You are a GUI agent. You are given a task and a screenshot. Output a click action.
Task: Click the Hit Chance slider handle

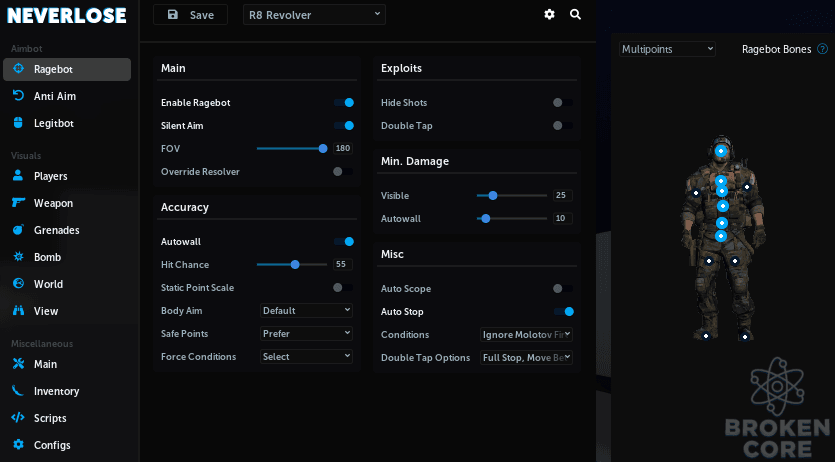coord(295,265)
